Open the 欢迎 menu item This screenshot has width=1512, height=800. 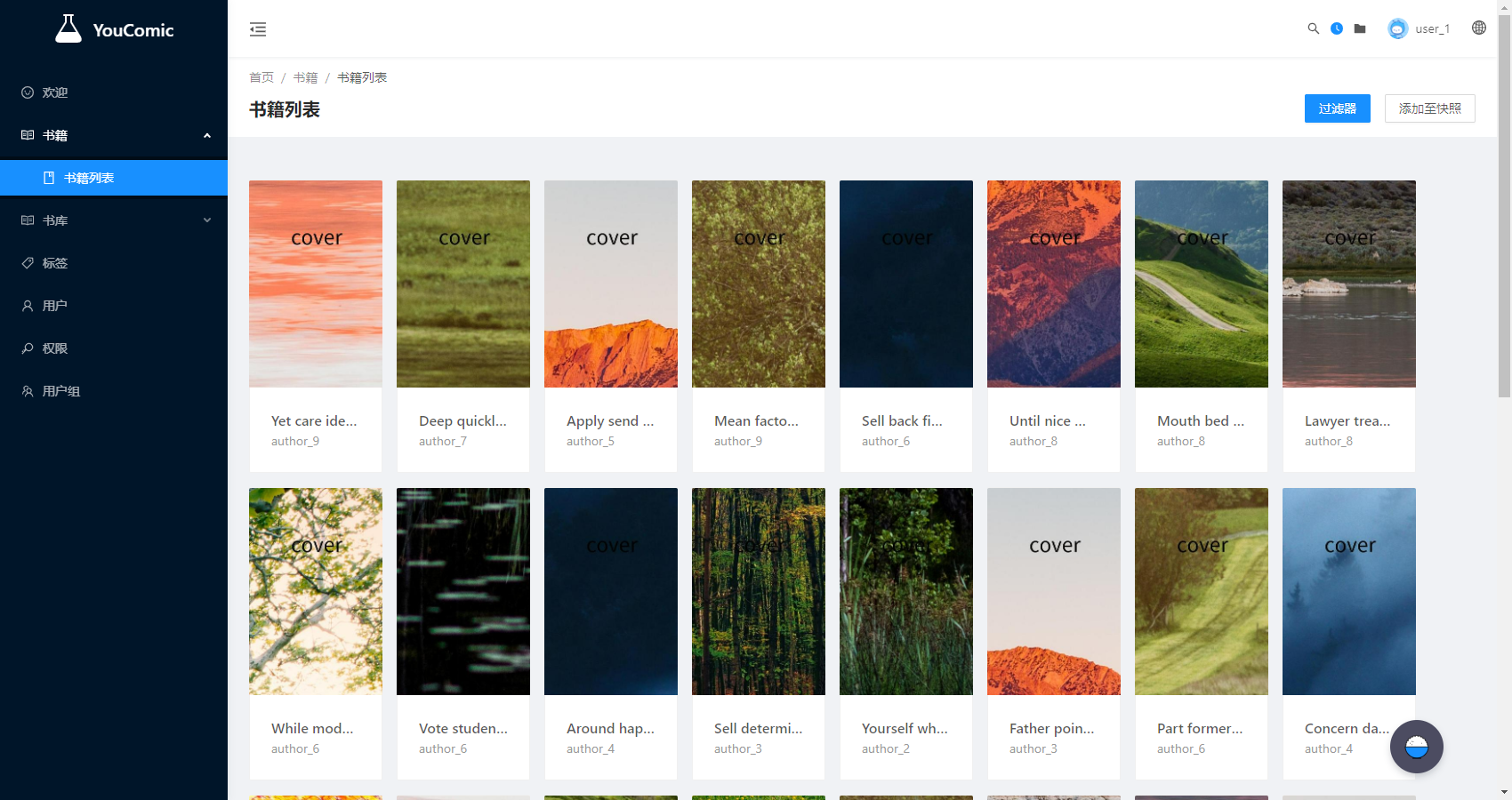click(x=114, y=92)
